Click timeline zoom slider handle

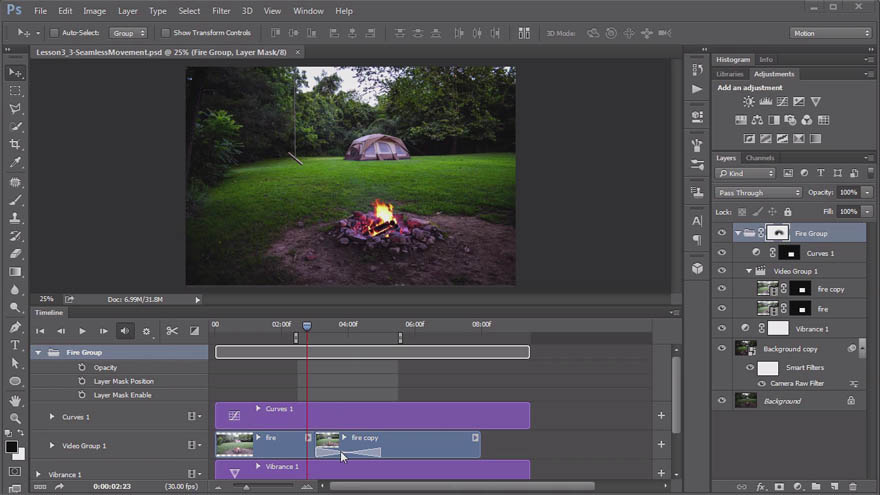pos(246,487)
